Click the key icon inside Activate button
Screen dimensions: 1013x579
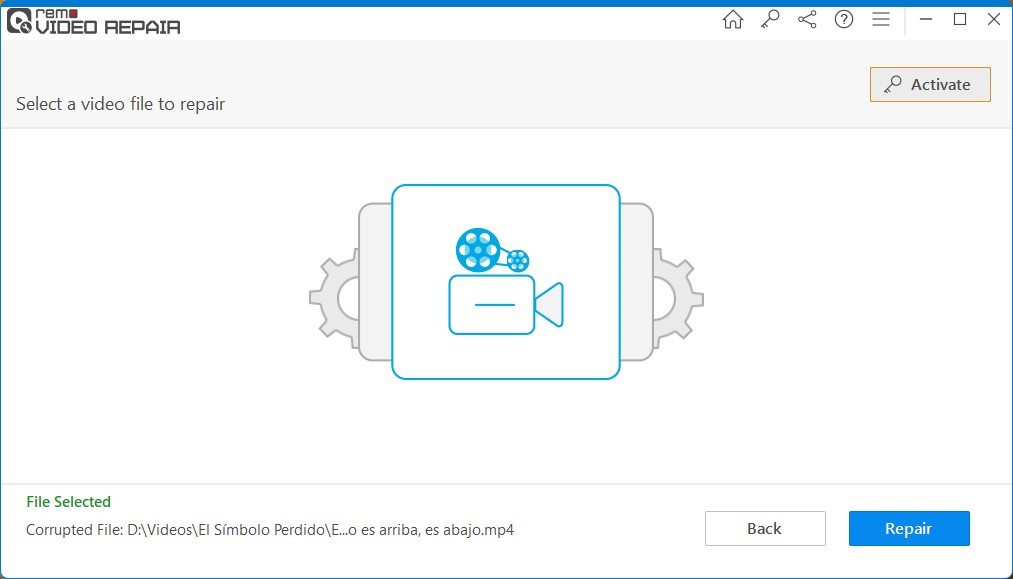click(x=891, y=85)
